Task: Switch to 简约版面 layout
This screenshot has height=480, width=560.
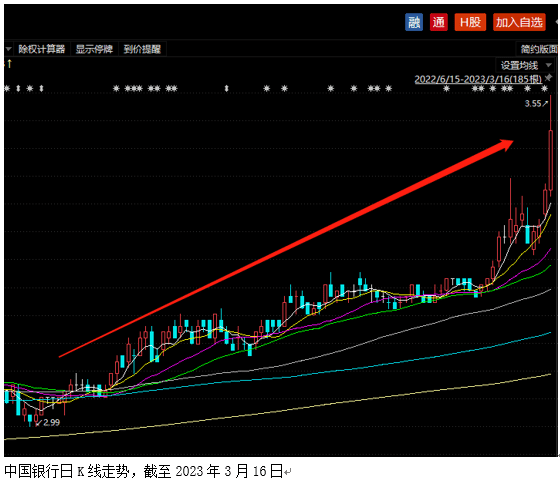Action: (538, 49)
